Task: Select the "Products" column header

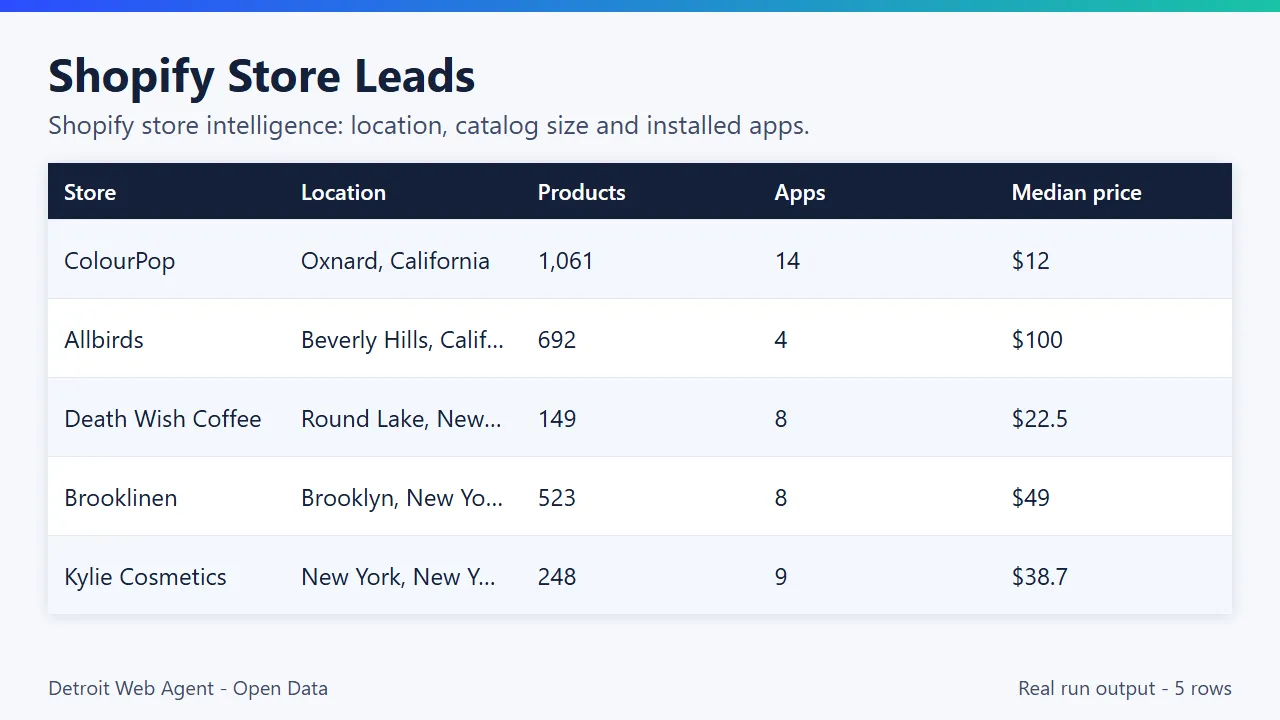Action: coord(581,193)
